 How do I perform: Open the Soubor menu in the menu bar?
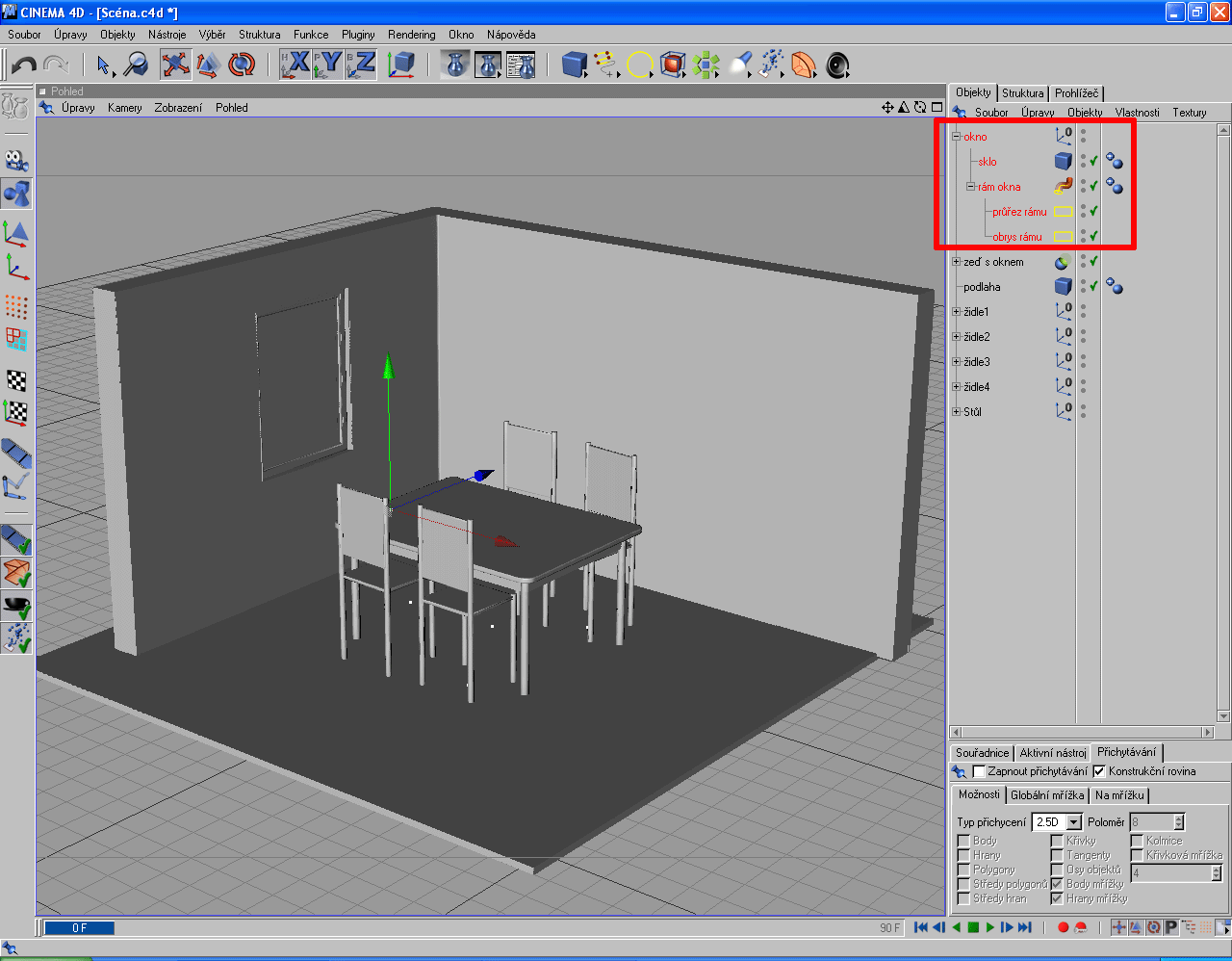tap(24, 35)
